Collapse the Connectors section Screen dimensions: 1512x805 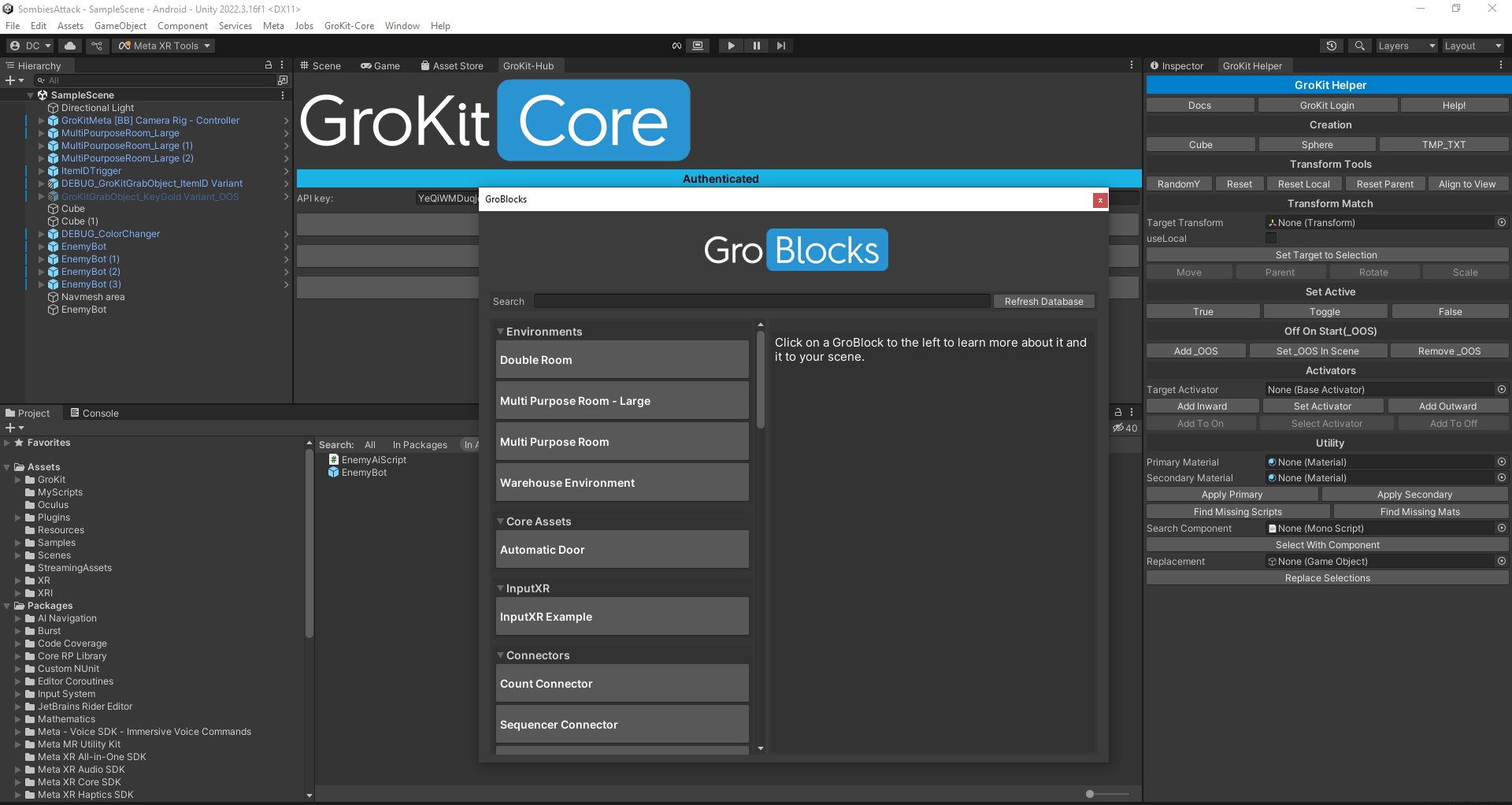(500, 655)
